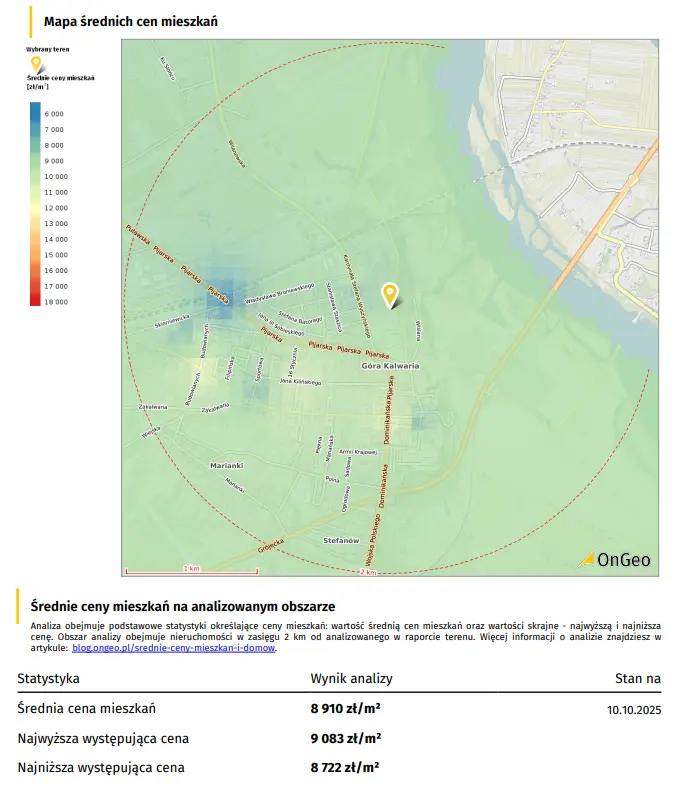The image size is (679, 804).
Task: Open the blog.ongeo.pl srednie-ceny-mieszkan-i-domow link
Action: click(x=174, y=648)
